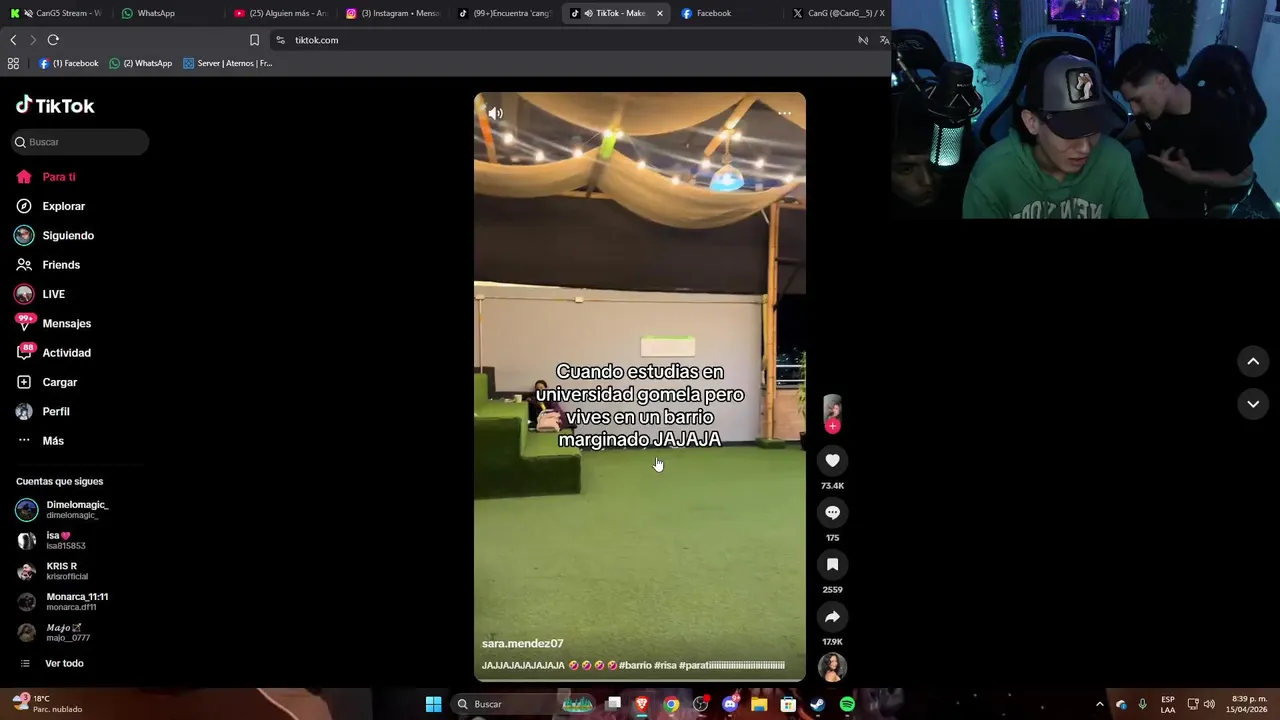
Task: Open followed account Monarca_11:11
Action: pos(62,602)
